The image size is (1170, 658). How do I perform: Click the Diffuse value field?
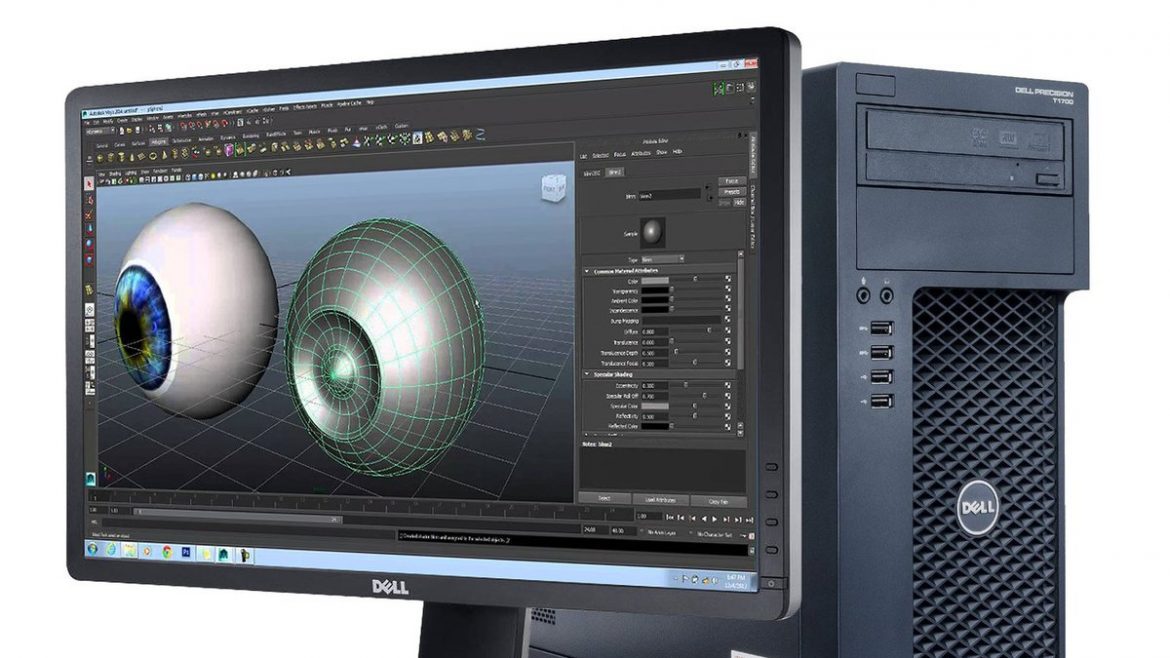pos(654,331)
